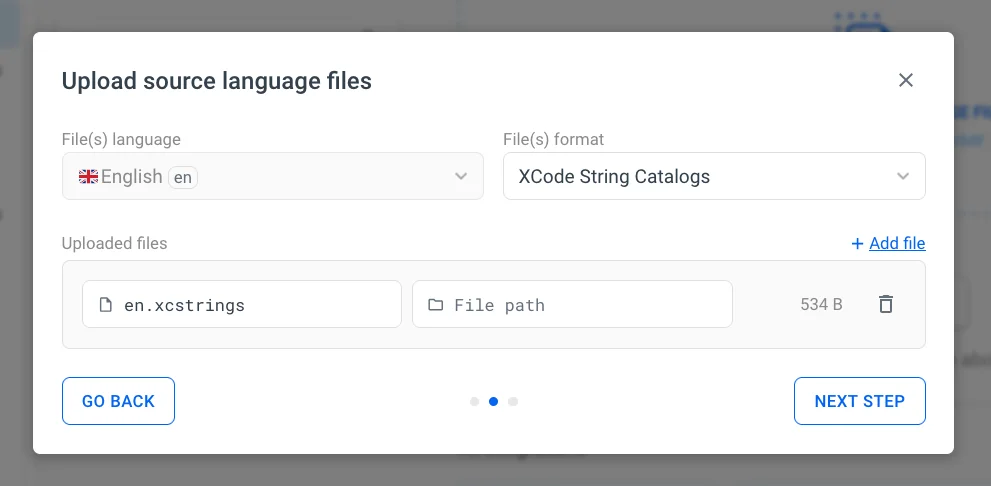The image size is (991, 486).
Task: Click the Add file link
Action: point(897,243)
